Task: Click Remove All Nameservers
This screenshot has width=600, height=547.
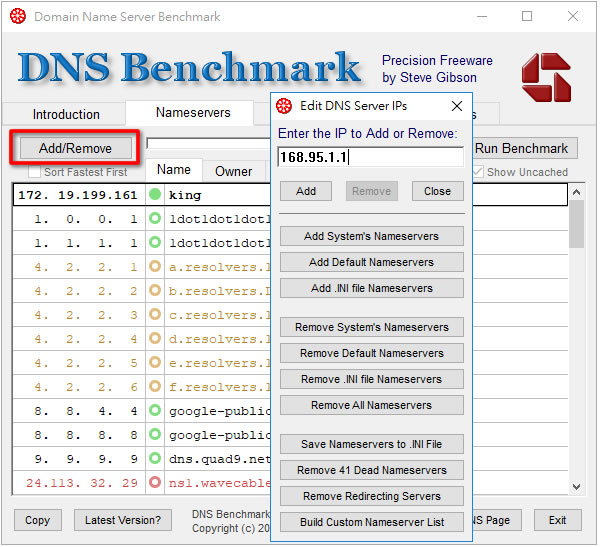Action: coord(372,405)
